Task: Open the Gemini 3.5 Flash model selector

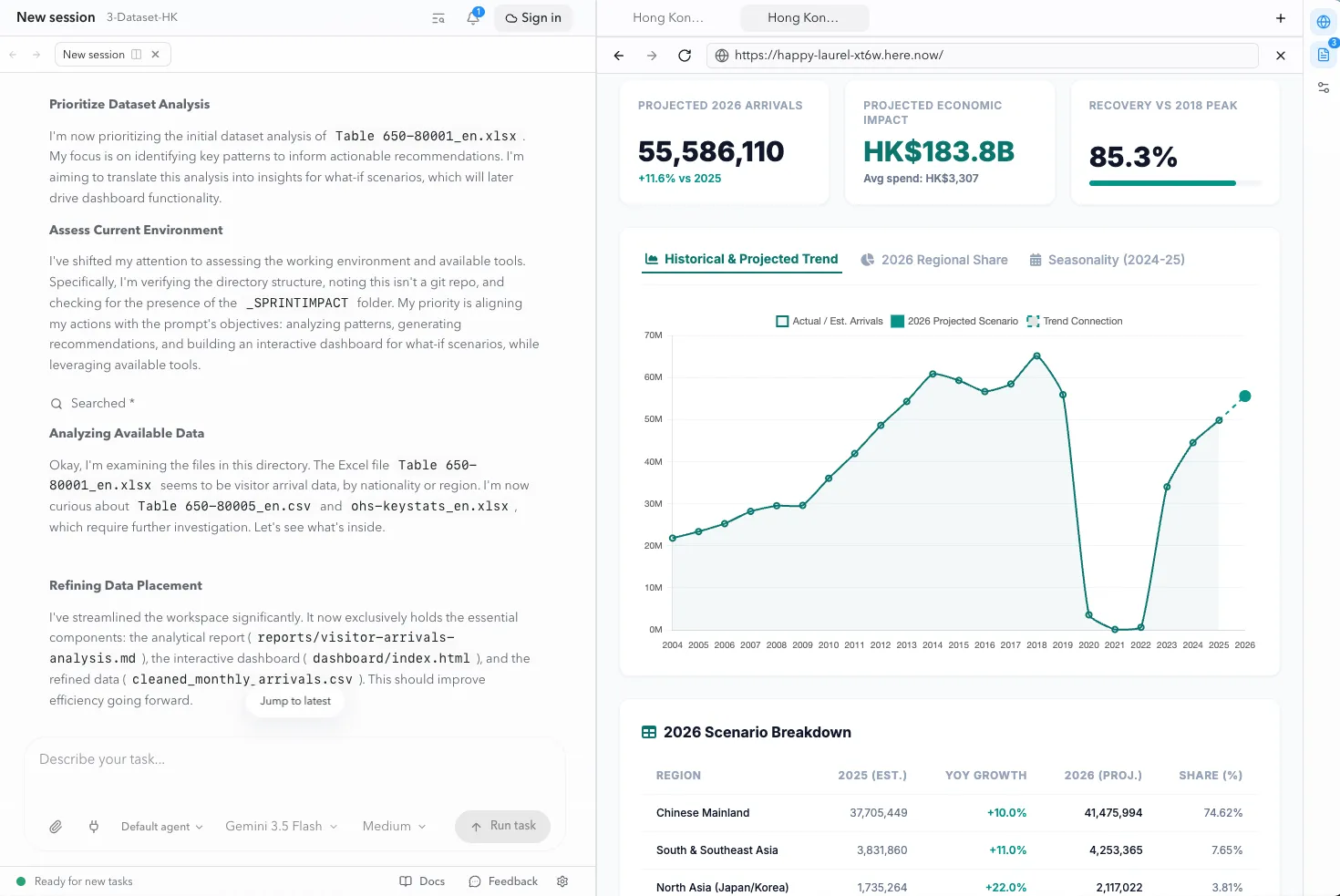Action: [x=282, y=827]
